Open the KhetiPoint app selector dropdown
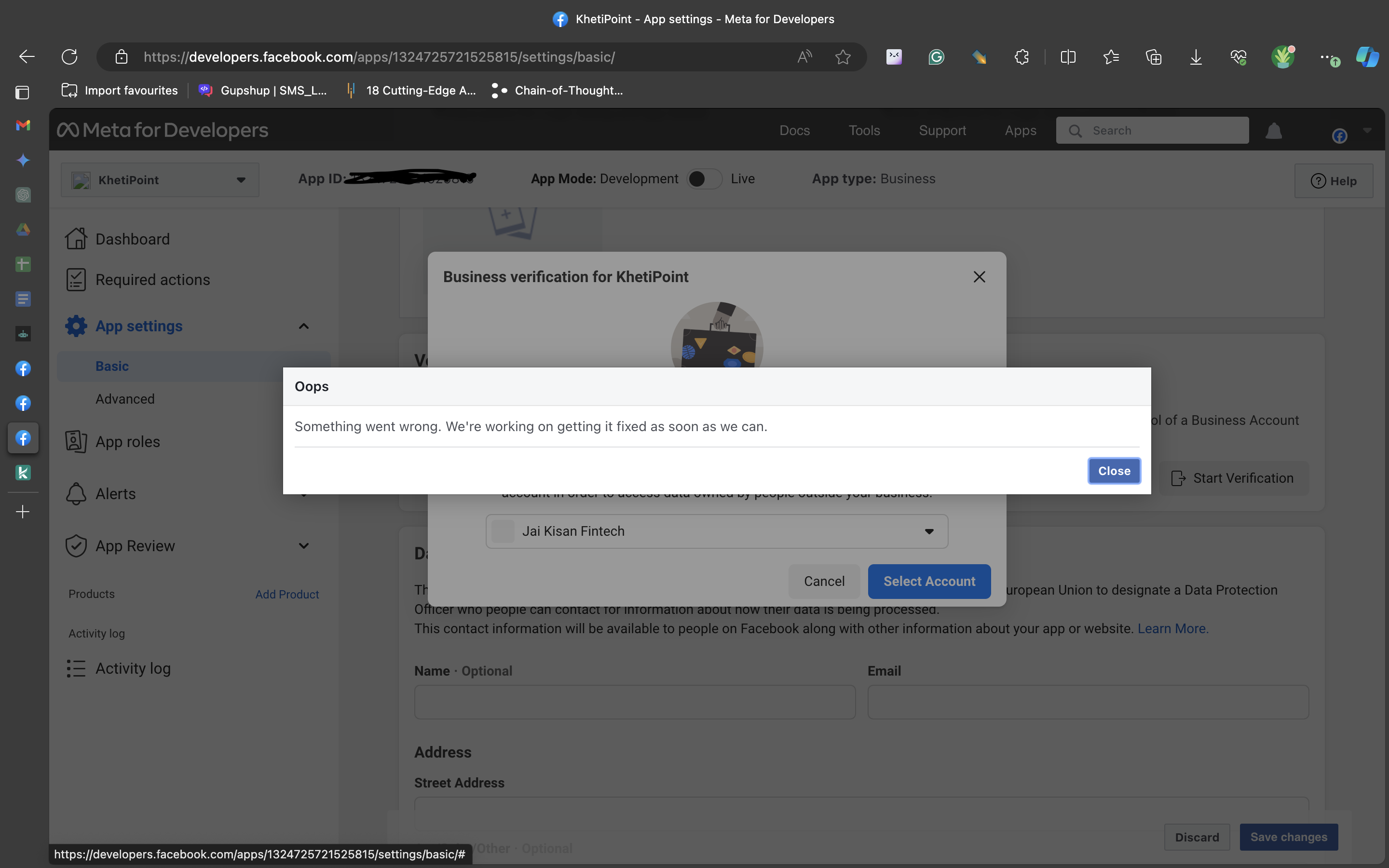 click(160, 180)
